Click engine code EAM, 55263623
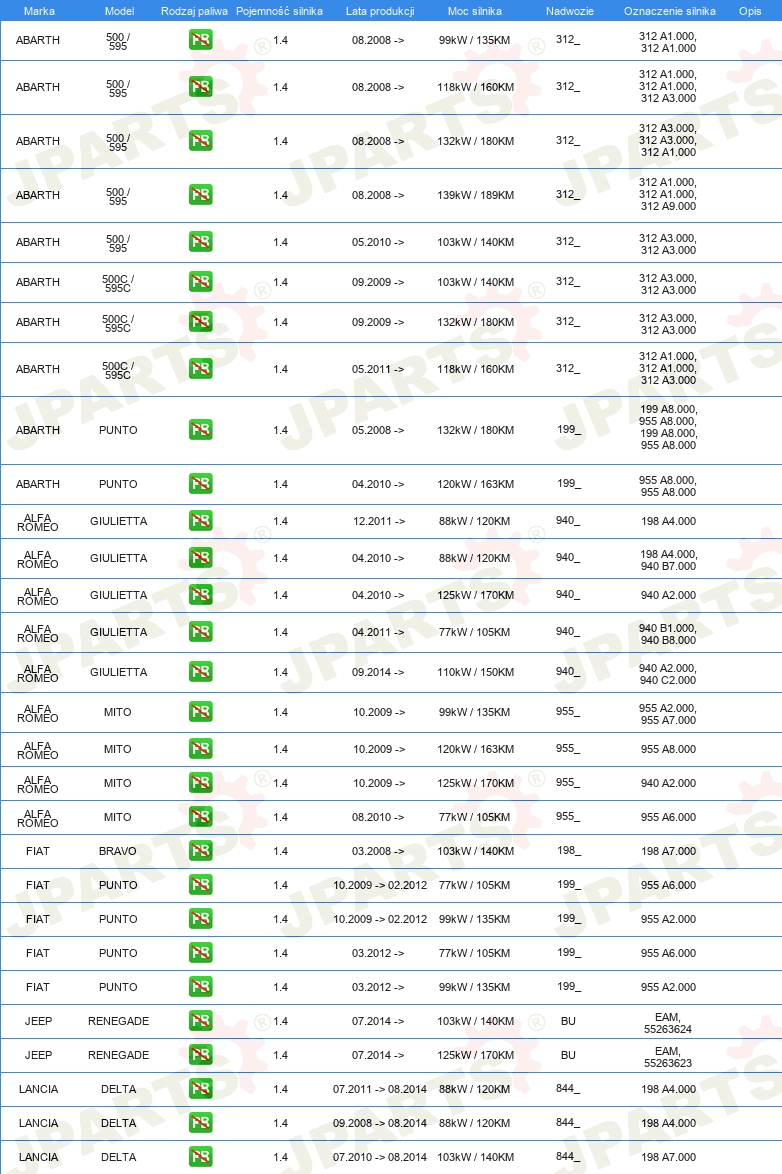 coord(668,1057)
